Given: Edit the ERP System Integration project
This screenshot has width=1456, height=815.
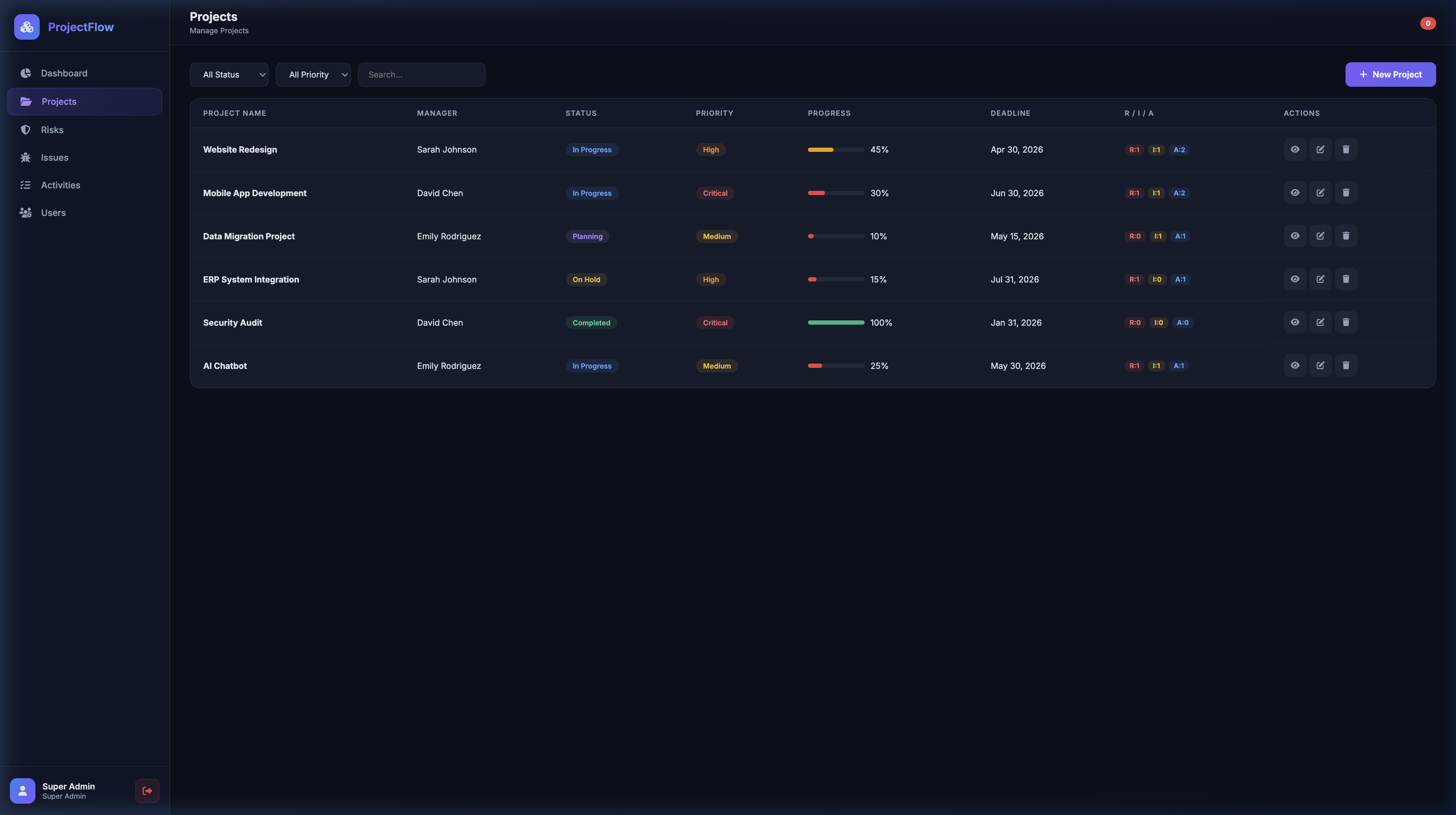Looking at the screenshot, I should (1320, 279).
